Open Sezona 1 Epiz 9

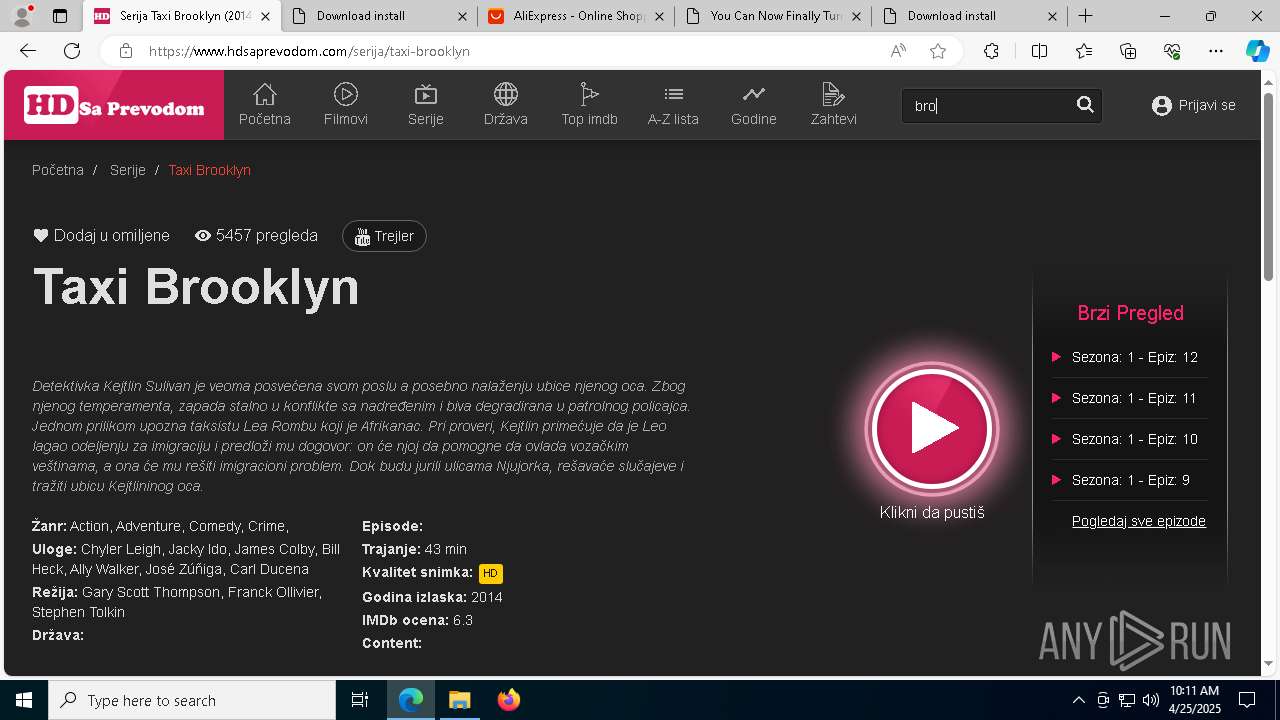(1130, 480)
